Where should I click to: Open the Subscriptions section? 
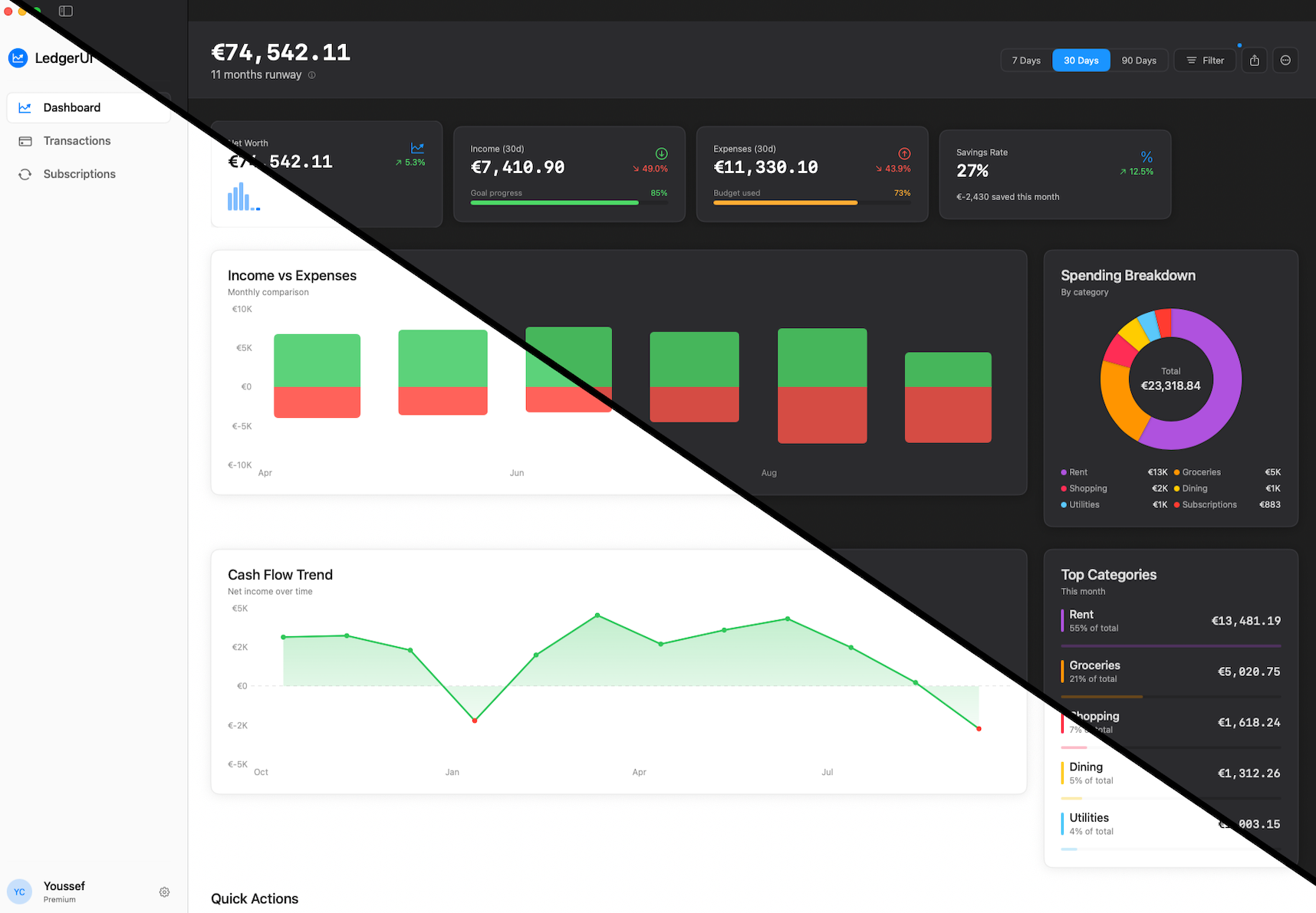(80, 174)
